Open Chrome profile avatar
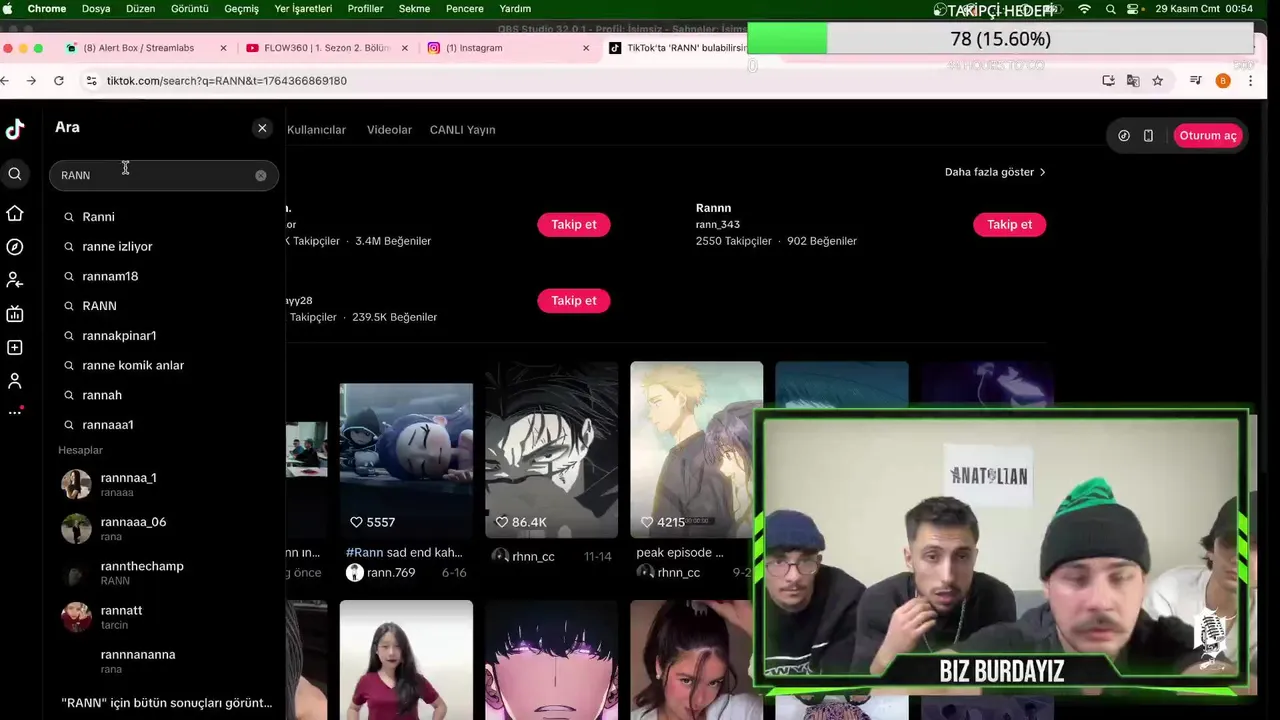This screenshot has width=1280, height=720. [1222, 81]
